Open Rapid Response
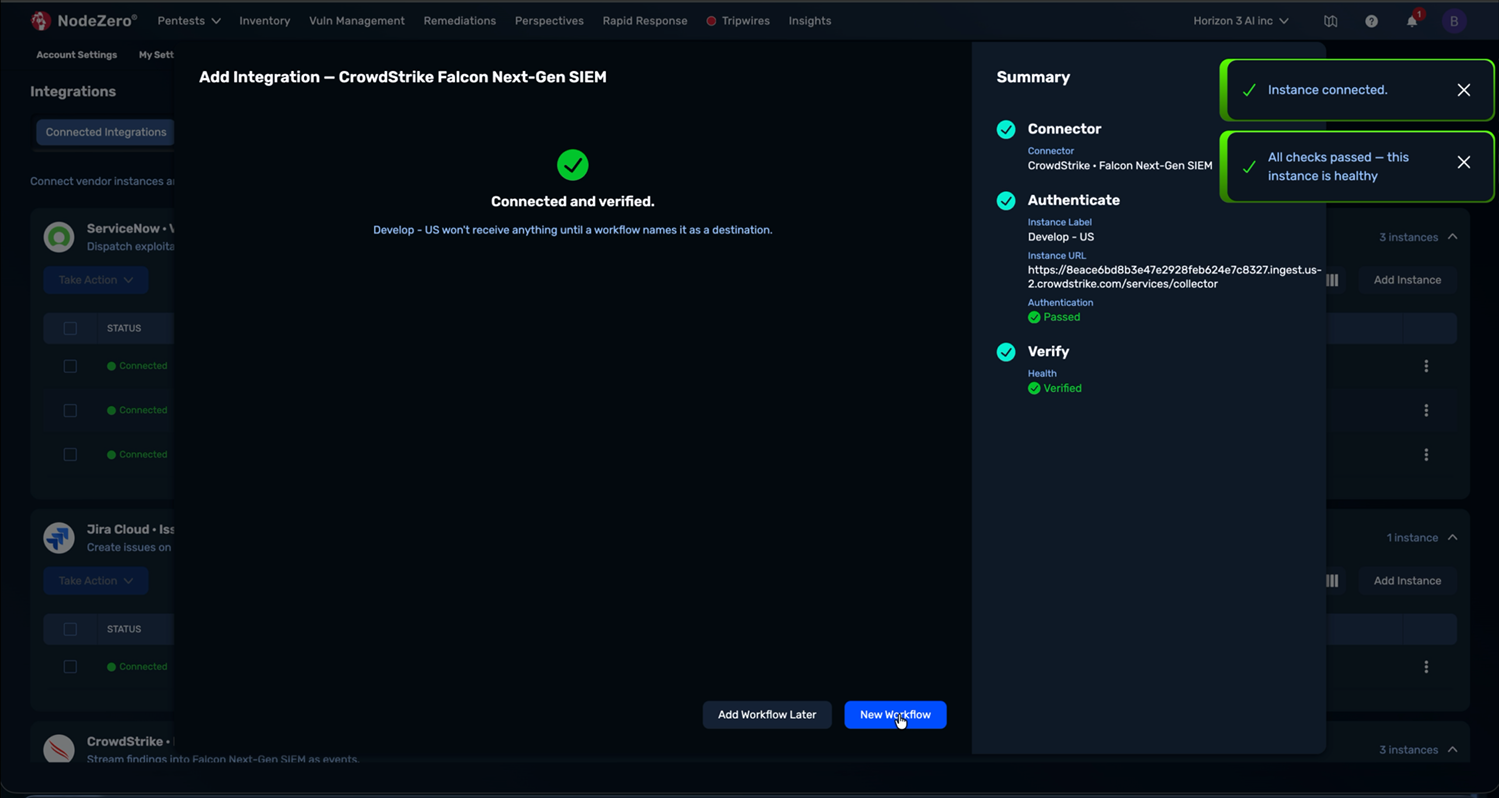Image resolution: width=1499 pixels, height=798 pixels. pos(645,21)
